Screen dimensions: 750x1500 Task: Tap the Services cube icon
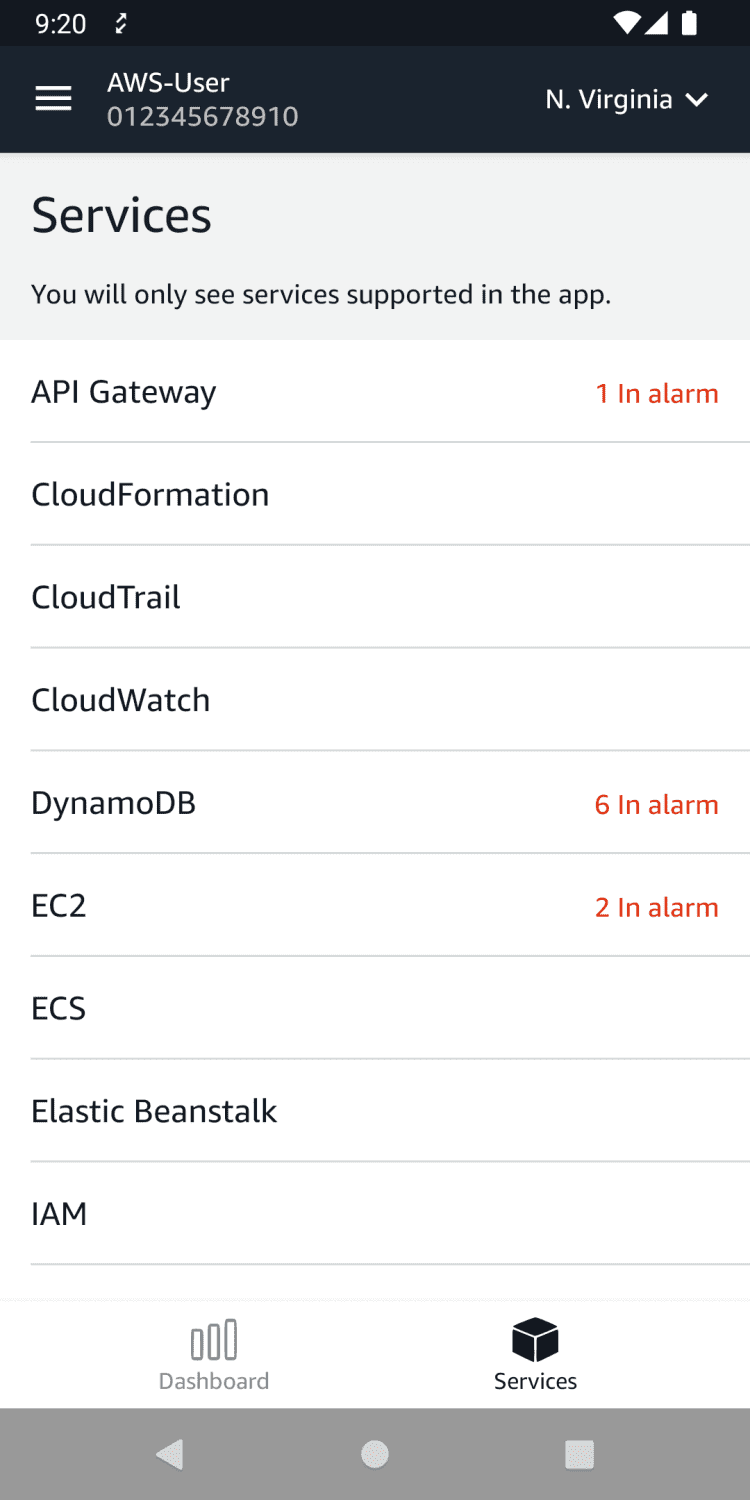coord(535,1340)
